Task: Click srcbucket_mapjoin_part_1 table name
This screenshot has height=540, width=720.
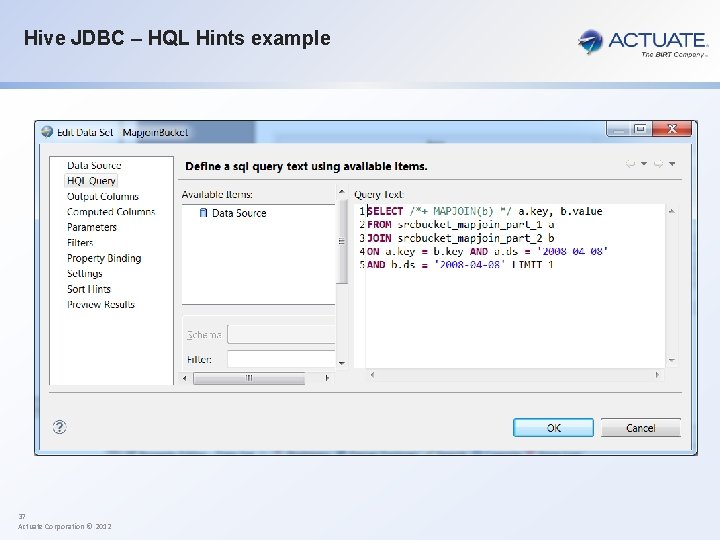Action: click(470, 225)
